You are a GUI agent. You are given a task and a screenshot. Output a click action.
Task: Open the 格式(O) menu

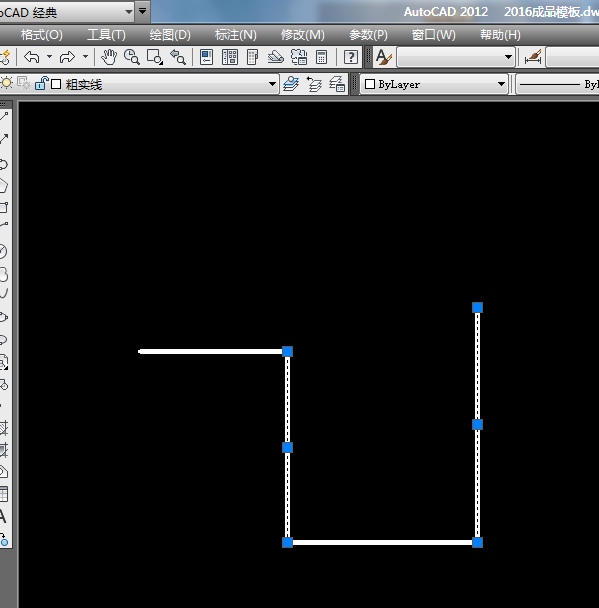(x=41, y=35)
